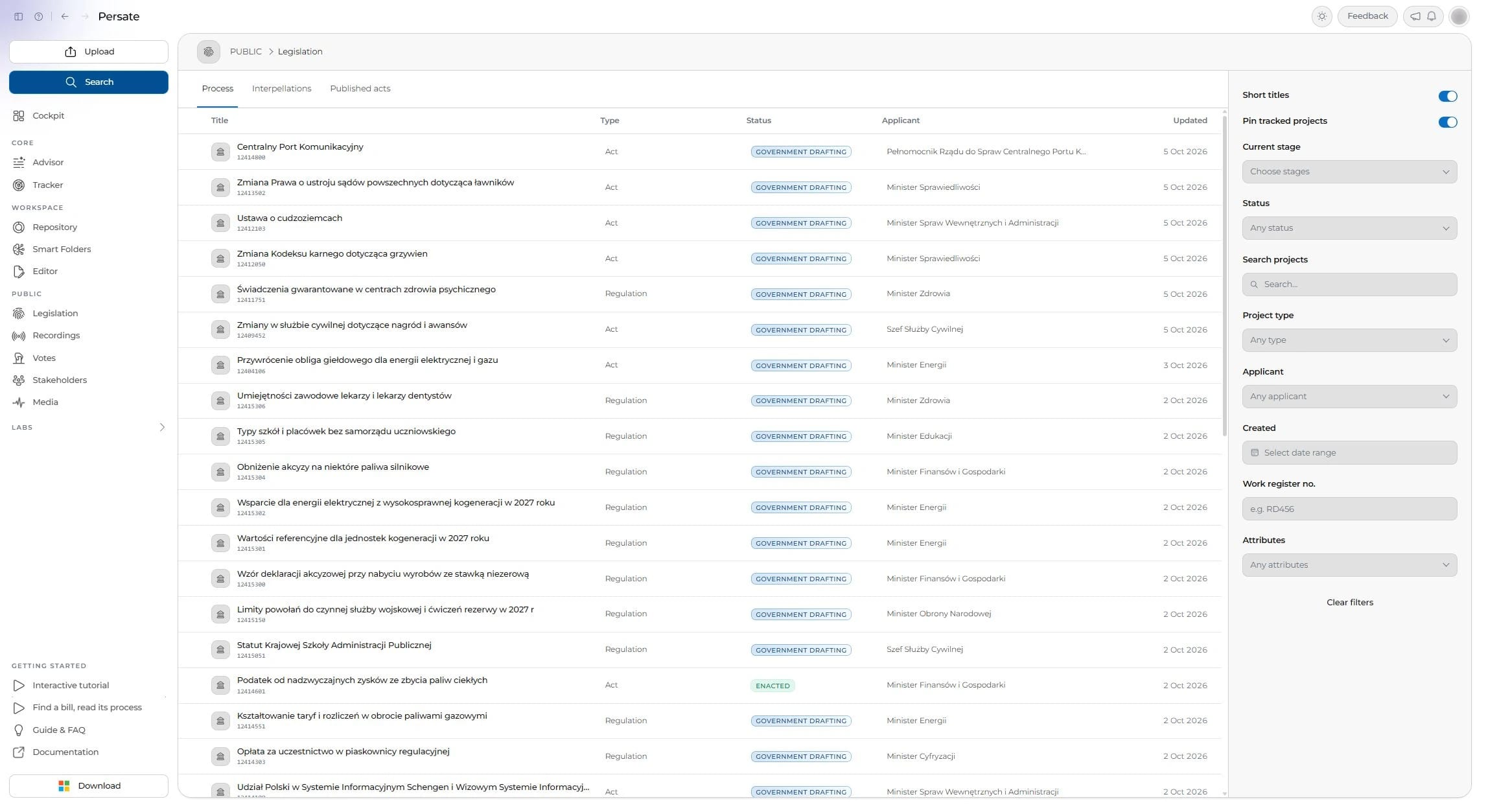The image size is (1486, 812).
Task: Open the help question mark icon
Action: tap(39, 17)
